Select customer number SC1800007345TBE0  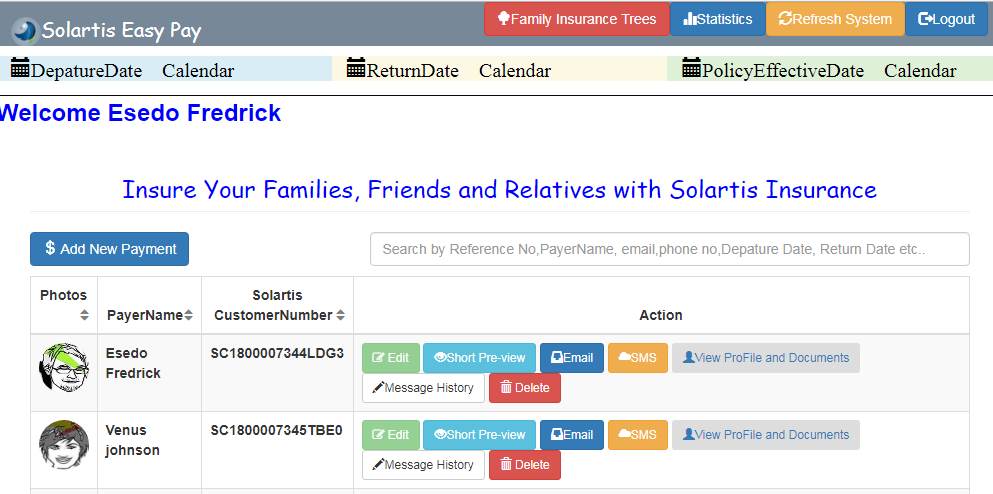[x=277, y=431]
